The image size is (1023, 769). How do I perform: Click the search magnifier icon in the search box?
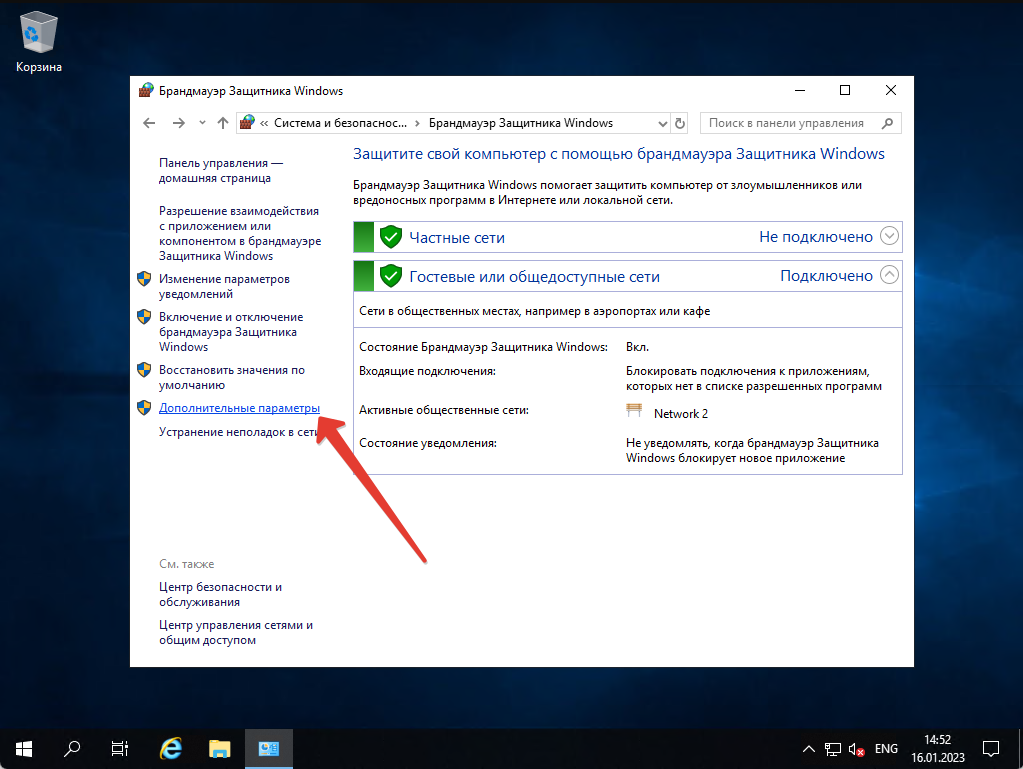coord(887,123)
